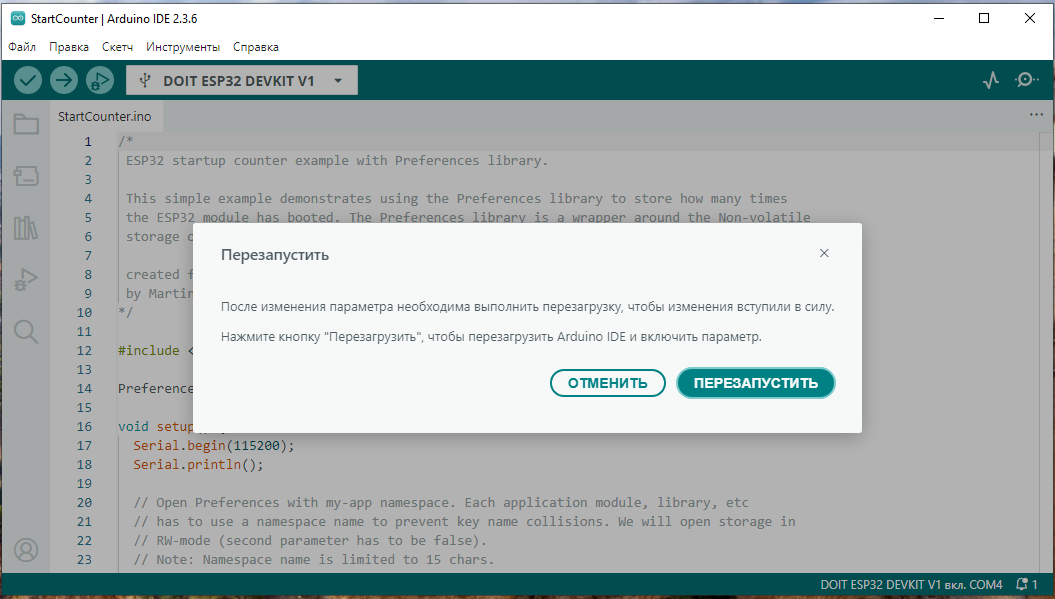Open the Sketchbook folder icon in sidebar
Image resolution: width=1055 pixels, height=599 pixels.
pos(26,125)
